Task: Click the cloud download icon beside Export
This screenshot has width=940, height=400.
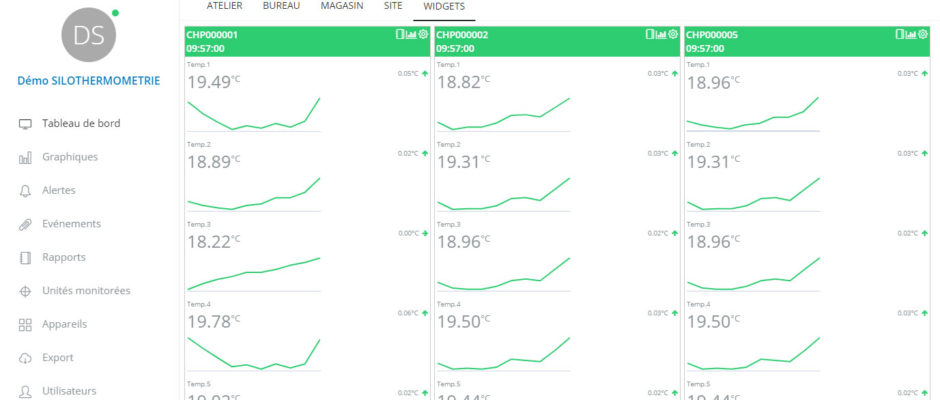Action: [25, 359]
